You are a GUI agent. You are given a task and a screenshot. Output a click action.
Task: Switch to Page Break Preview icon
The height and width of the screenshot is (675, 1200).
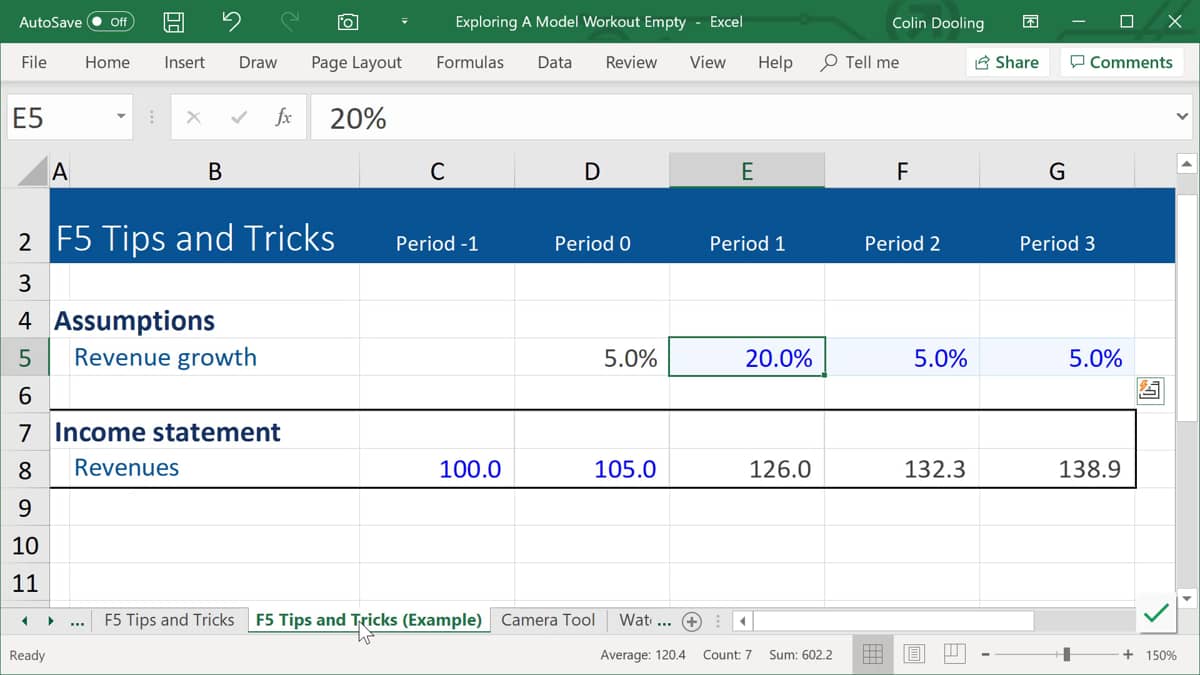[x=954, y=654]
